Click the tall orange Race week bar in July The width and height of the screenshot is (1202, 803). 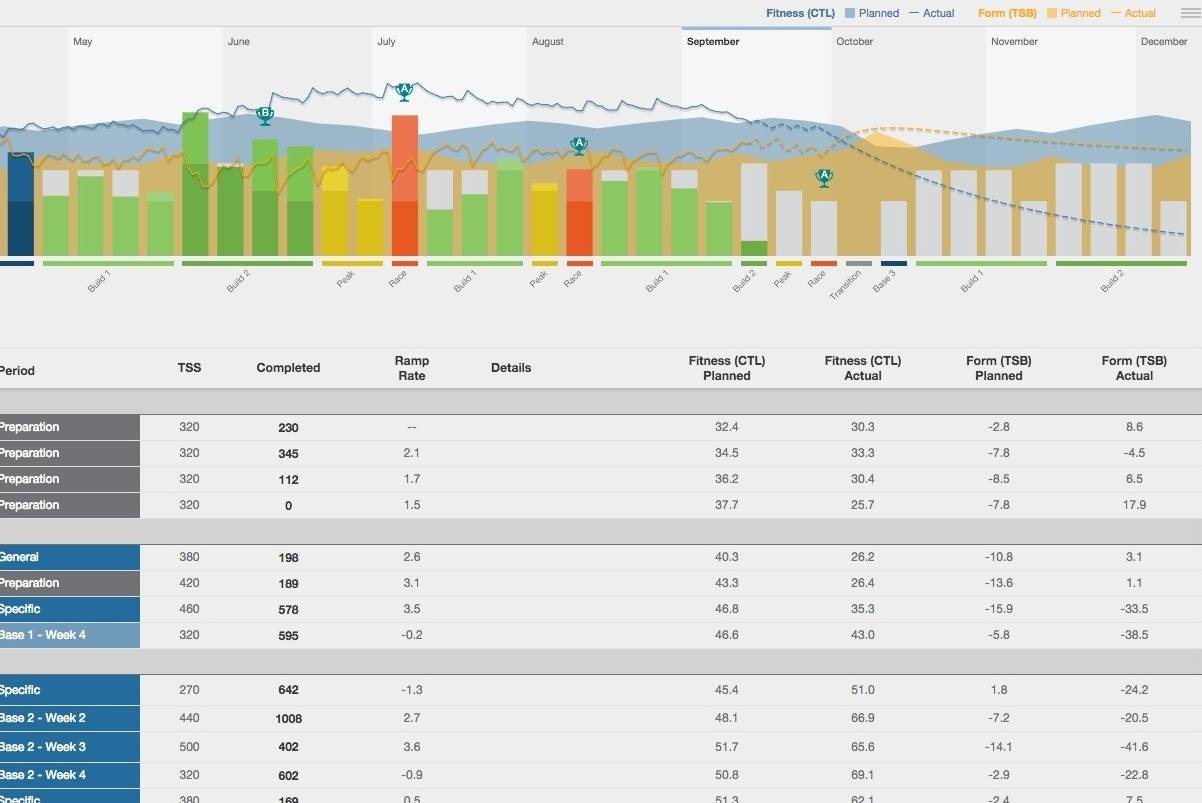coord(405,185)
